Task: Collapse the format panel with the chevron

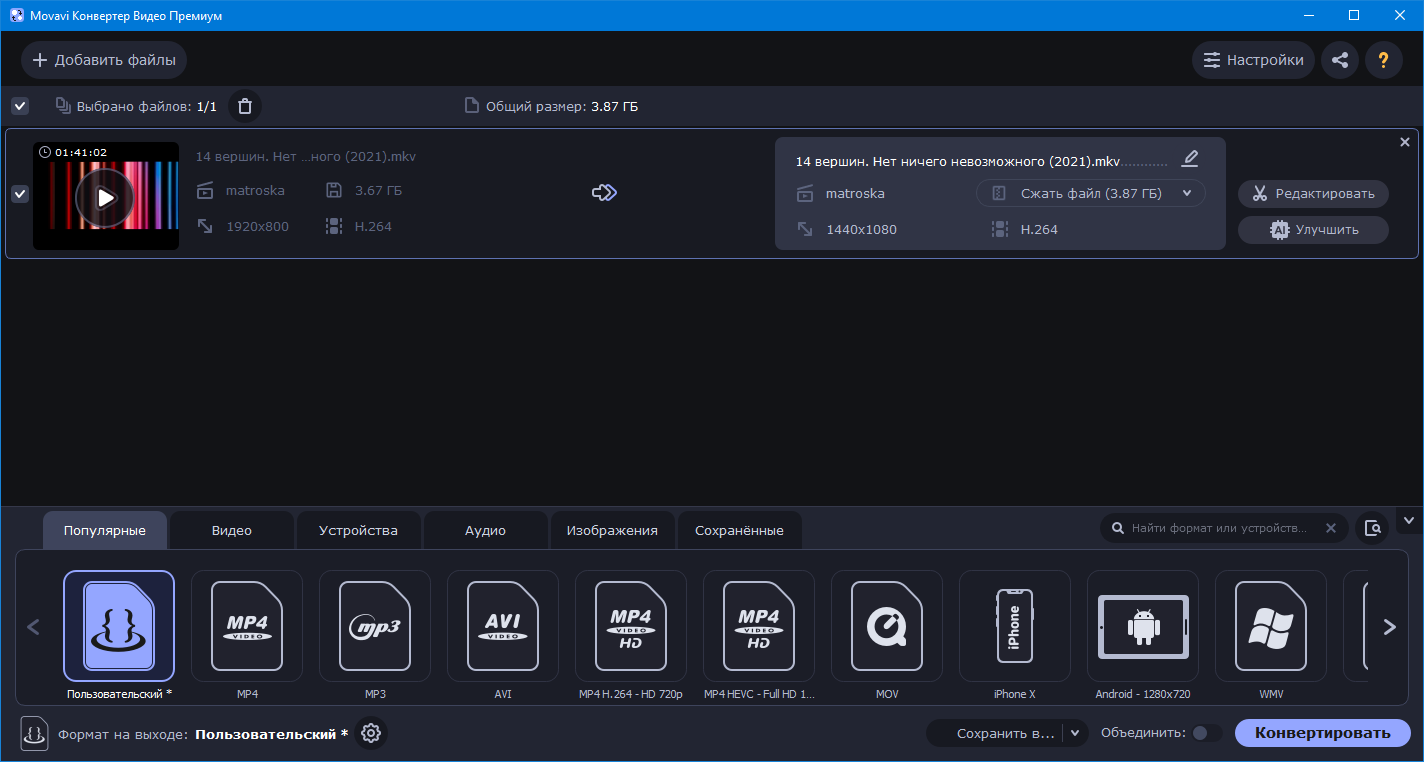Action: [1409, 520]
